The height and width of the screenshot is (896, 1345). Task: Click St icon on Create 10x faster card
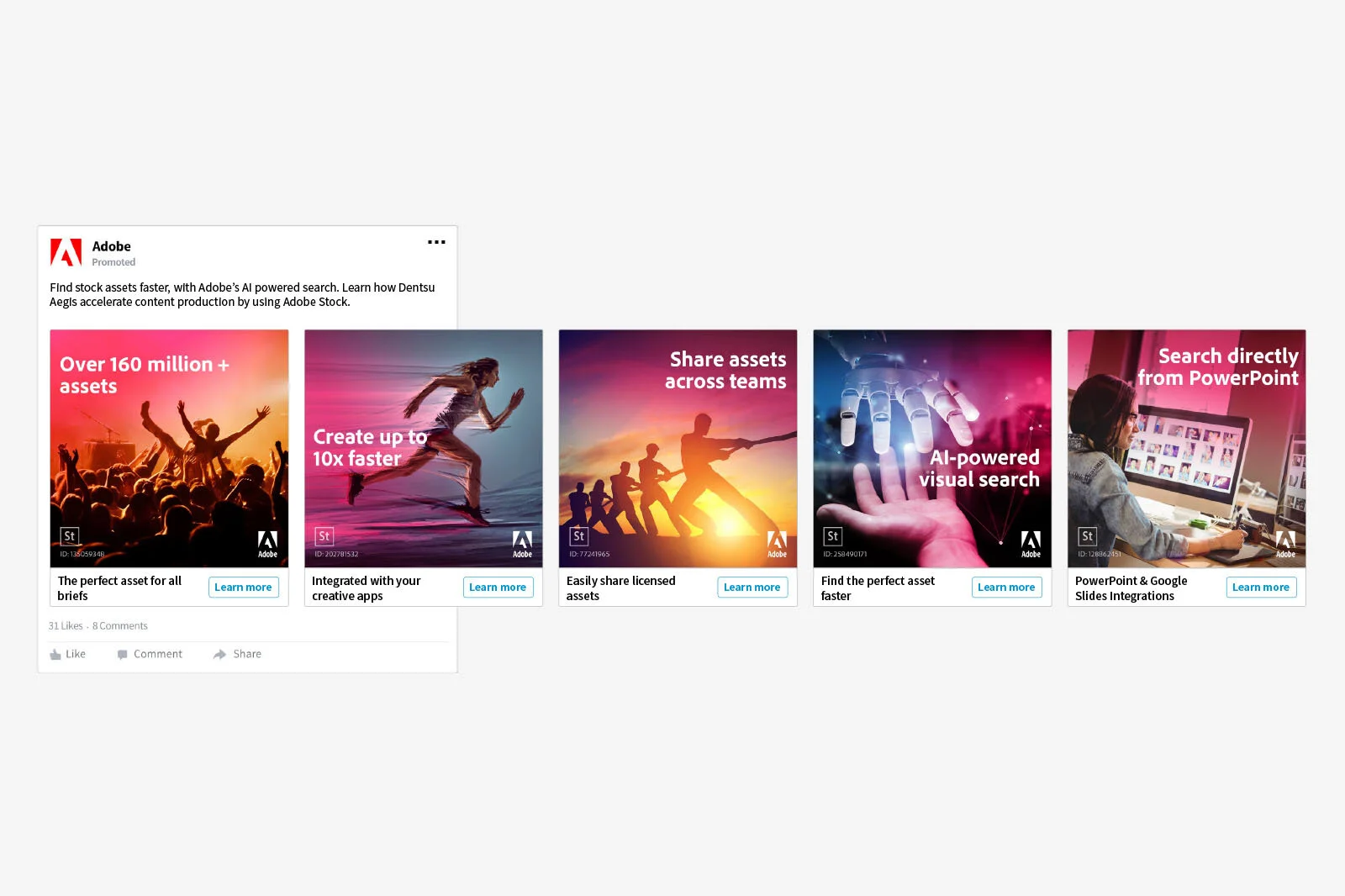pyautogui.click(x=324, y=536)
